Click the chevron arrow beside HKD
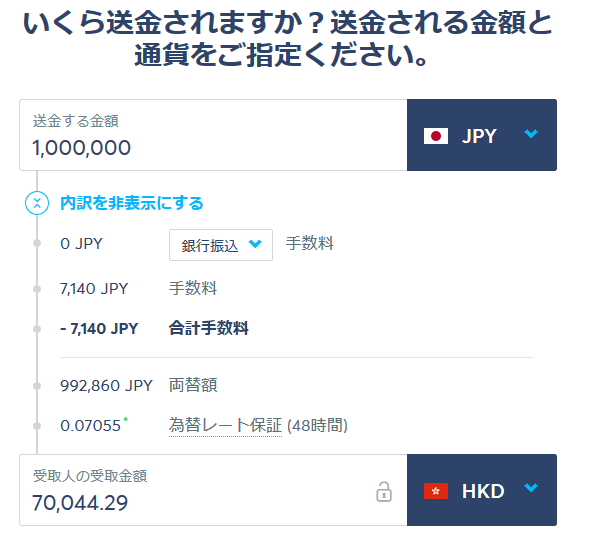601x535 pixels. (x=531, y=489)
